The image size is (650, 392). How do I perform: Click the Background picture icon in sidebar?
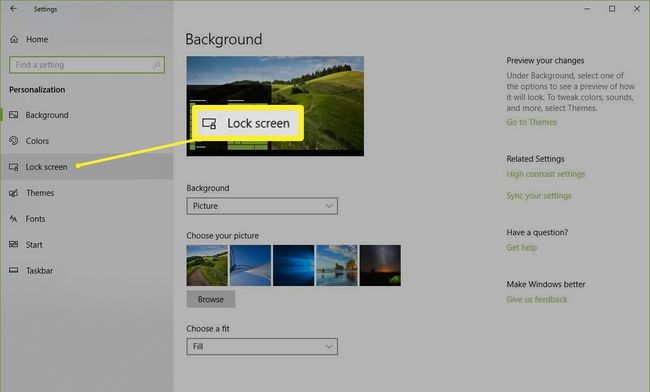pos(14,115)
